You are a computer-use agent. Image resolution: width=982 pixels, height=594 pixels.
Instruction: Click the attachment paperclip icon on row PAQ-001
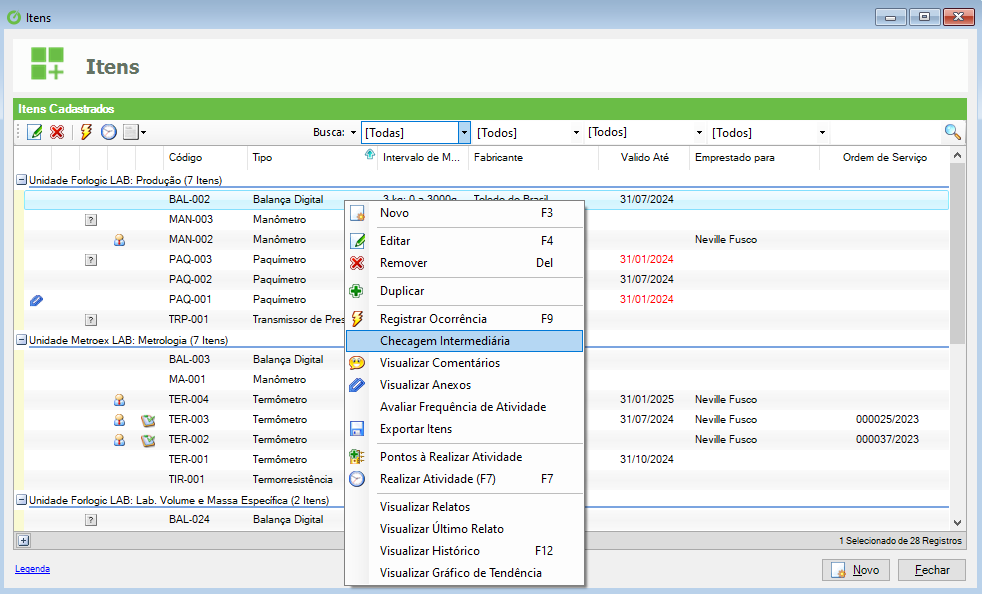pos(36,300)
